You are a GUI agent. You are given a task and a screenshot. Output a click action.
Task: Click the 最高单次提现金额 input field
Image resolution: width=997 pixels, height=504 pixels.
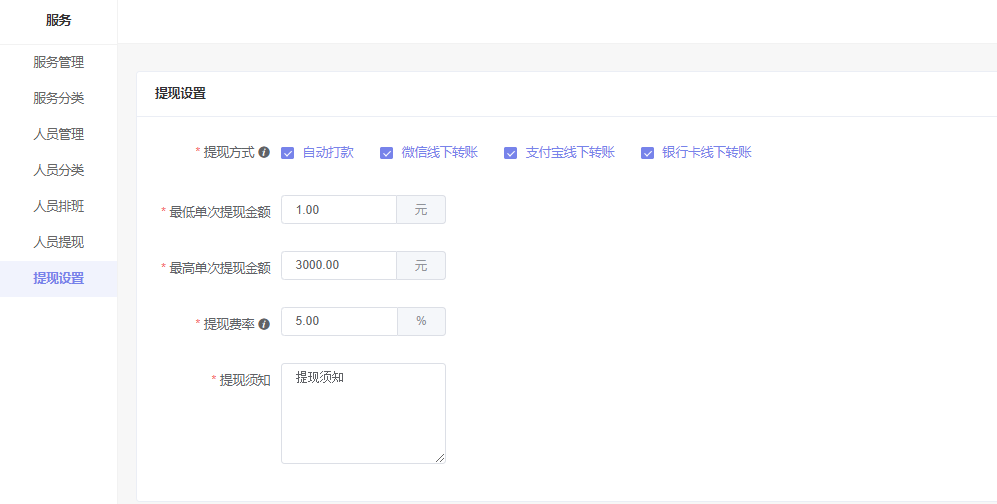click(339, 265)
